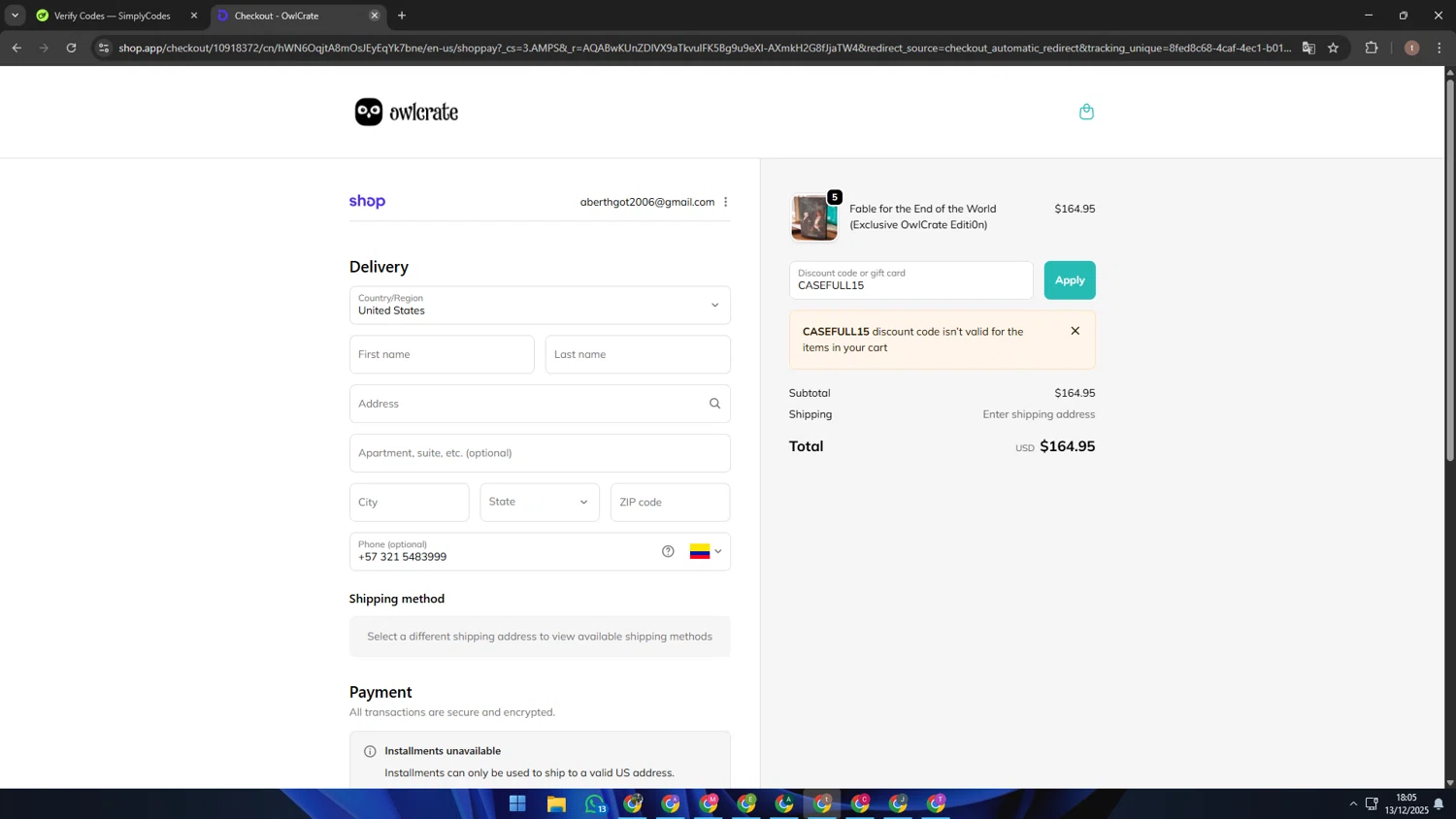Viewport: 1456px width, 819px height.
Task: Click the Installments unavailable heading
Action: pos(443,751)
